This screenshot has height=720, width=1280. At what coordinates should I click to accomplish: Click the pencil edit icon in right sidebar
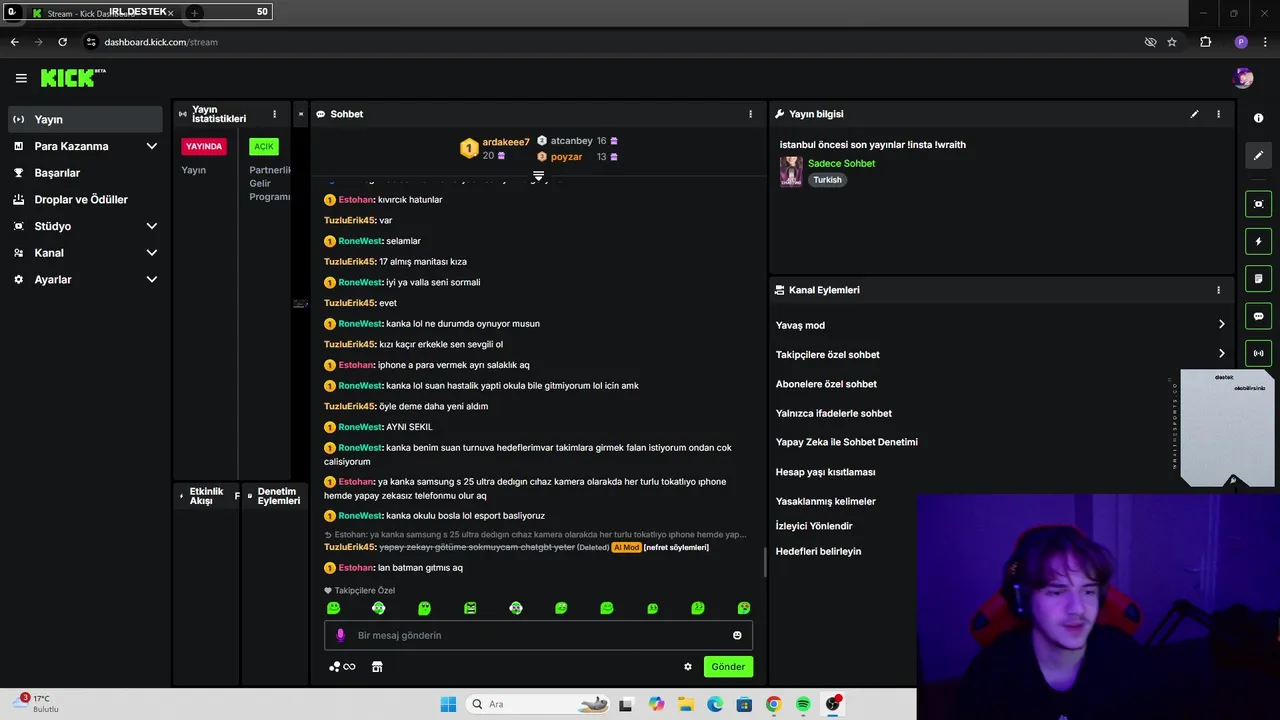[1258, 155]
